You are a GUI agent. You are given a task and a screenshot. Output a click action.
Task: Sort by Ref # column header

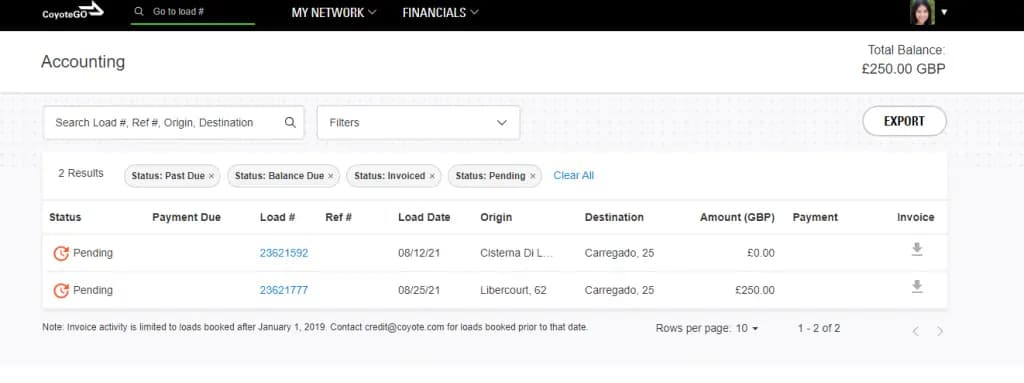(x=338, y=217)
